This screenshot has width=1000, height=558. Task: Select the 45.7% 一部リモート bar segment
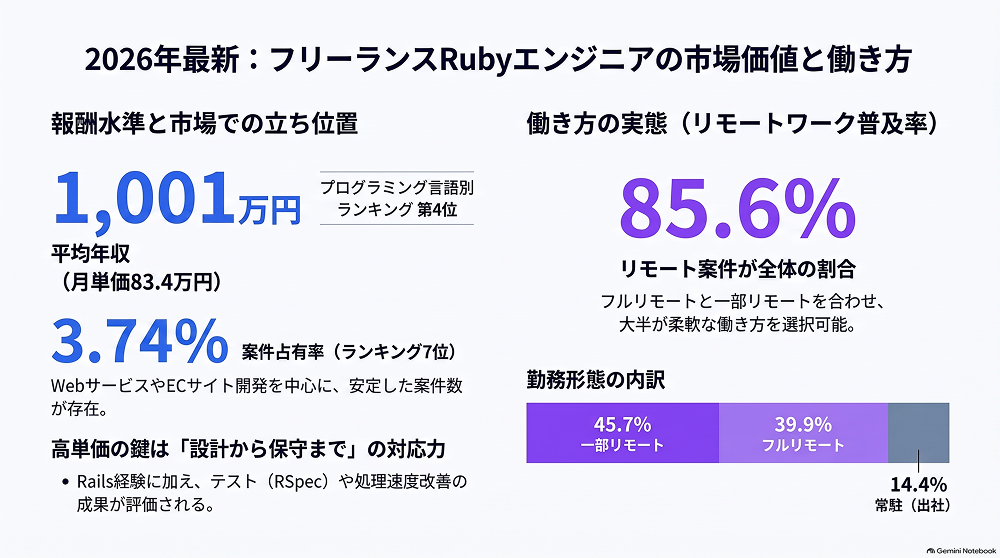point(622,433)
